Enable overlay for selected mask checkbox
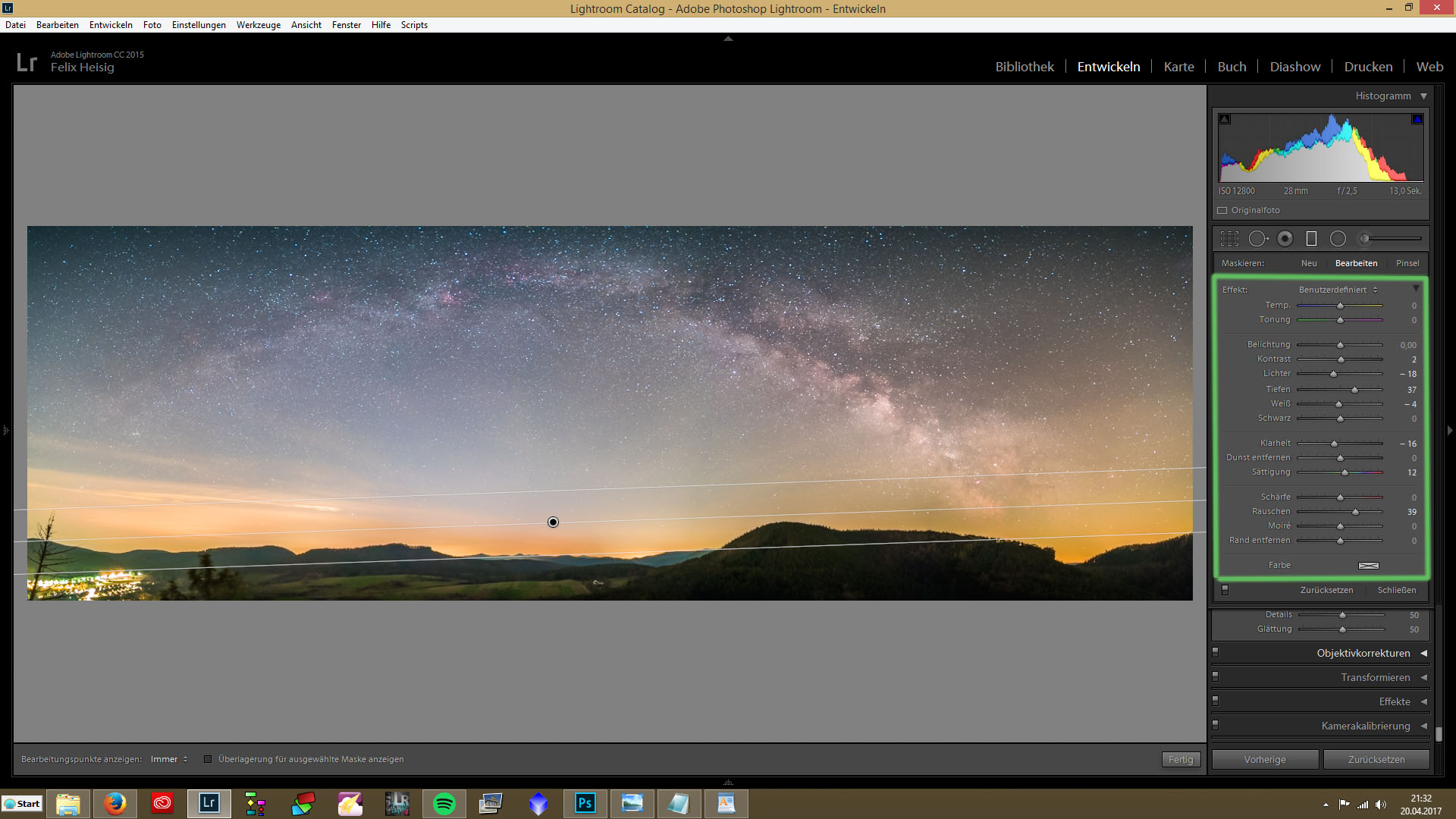This screenshot has width=1456, height=819. (x=208, y=759)
